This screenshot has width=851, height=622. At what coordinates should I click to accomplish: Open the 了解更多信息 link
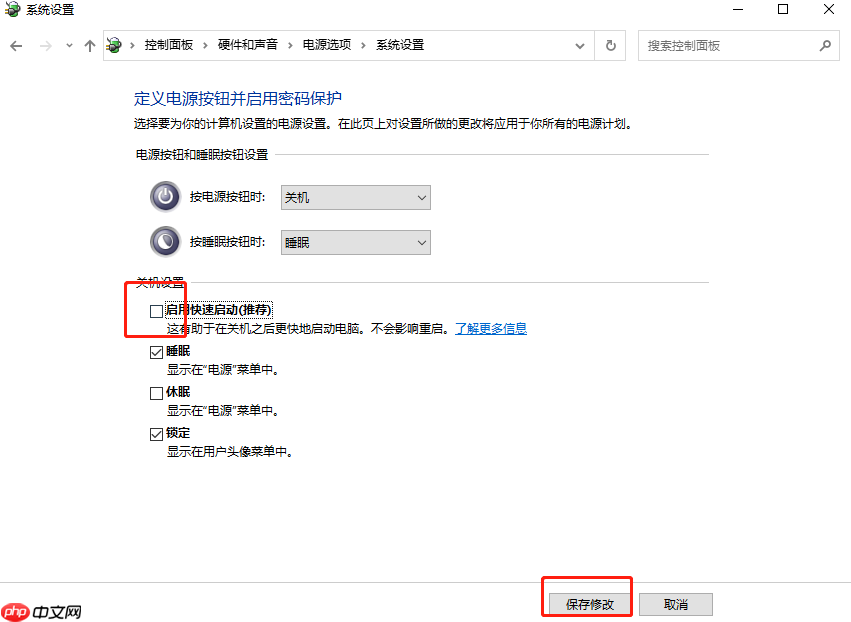489,328
